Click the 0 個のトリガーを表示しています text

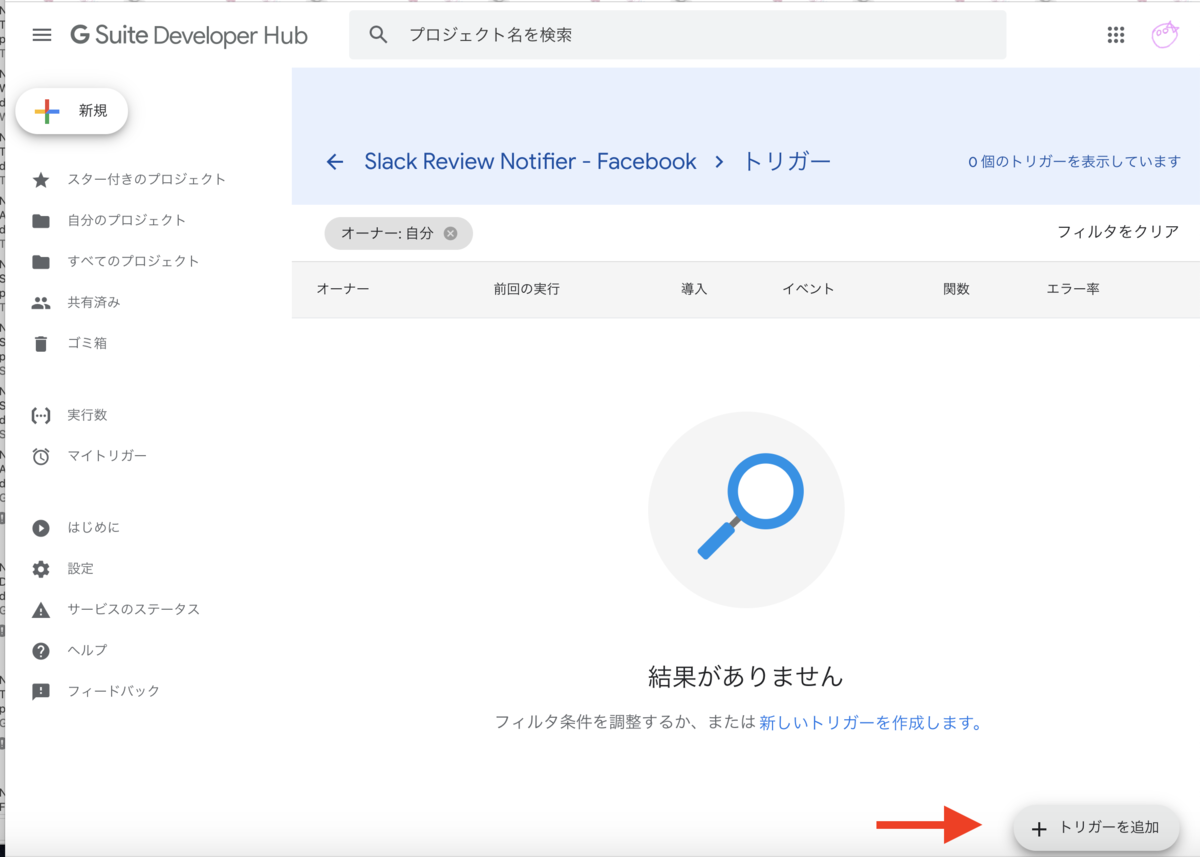point(1074,162)
